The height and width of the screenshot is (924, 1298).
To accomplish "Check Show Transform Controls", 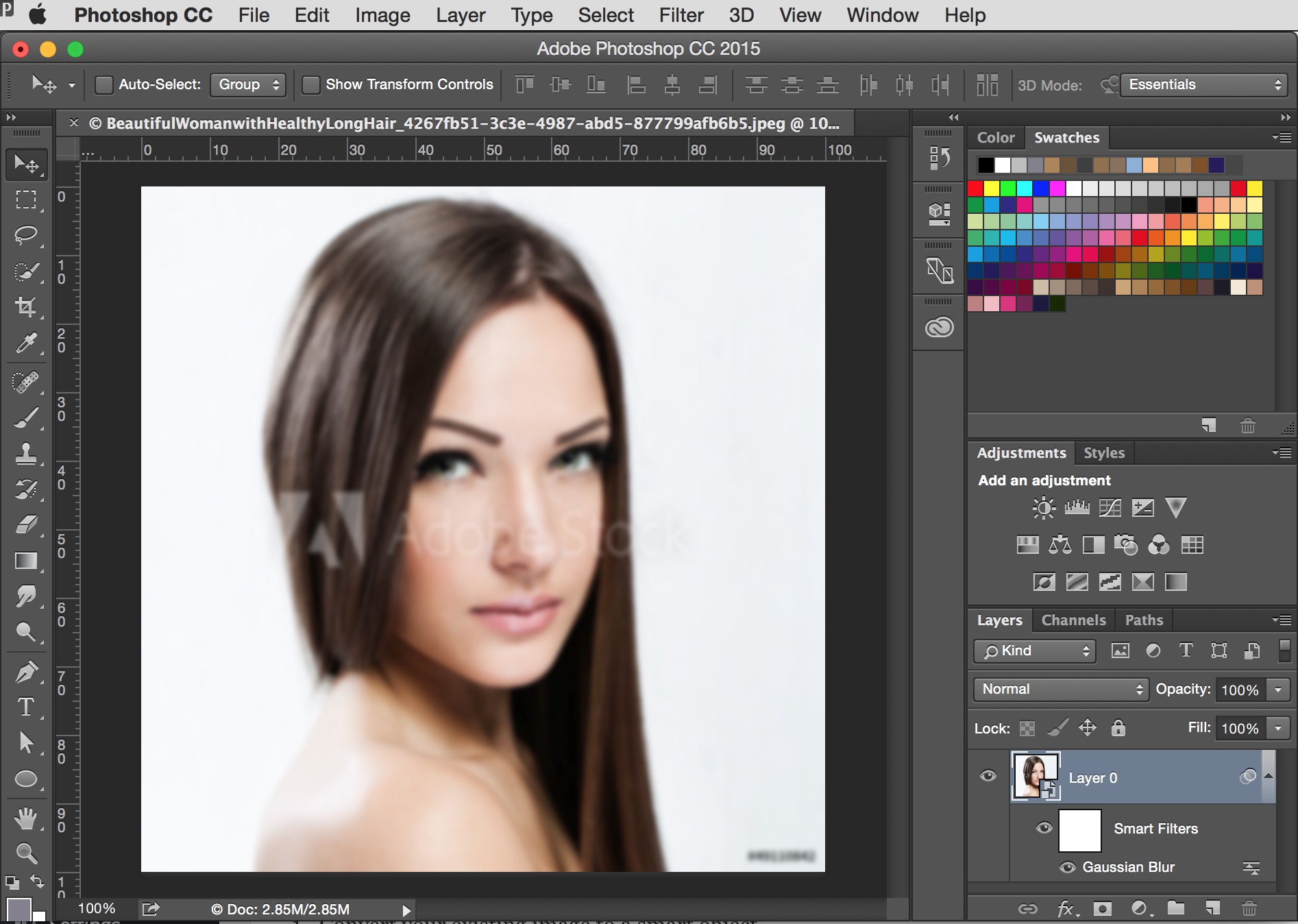I will click(312, 84).
